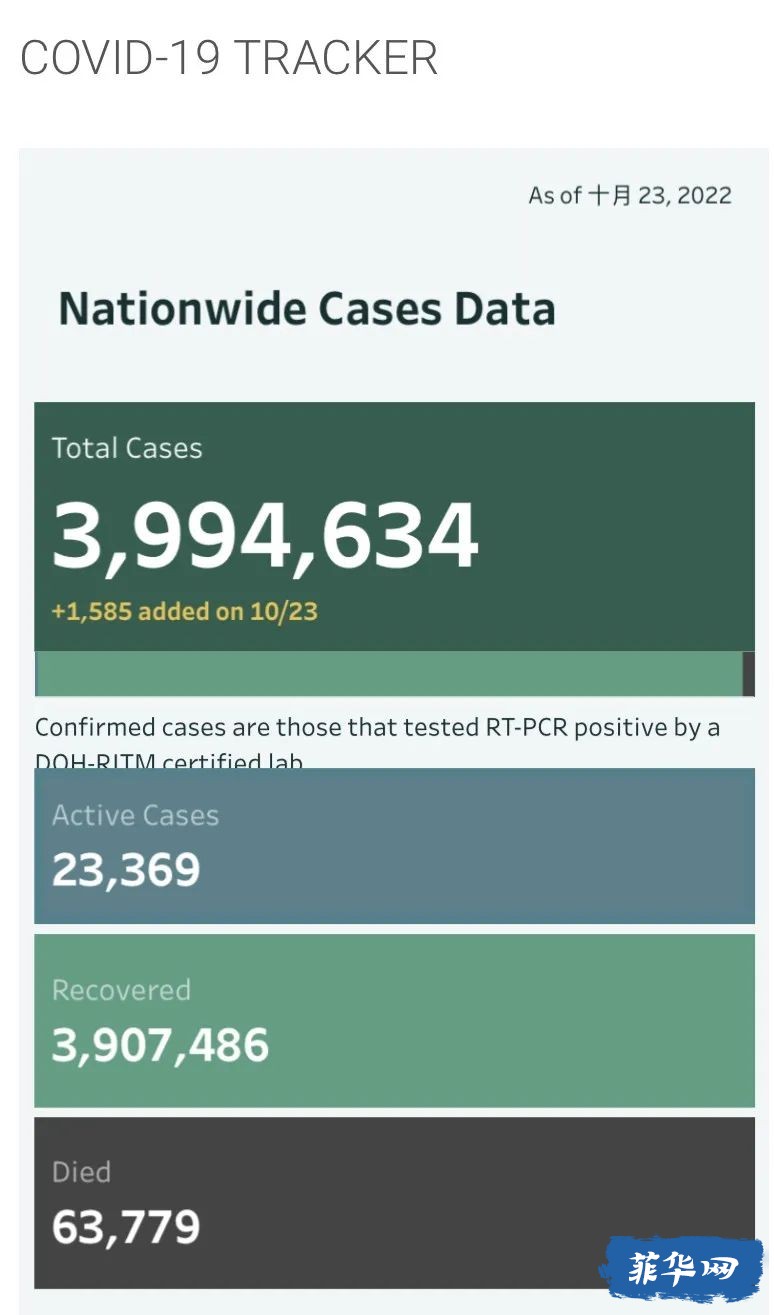Viewport: 774px width, 1315px height.
Task: Select the Nationwide Cases Data title
Action: (x=307, y=308)
